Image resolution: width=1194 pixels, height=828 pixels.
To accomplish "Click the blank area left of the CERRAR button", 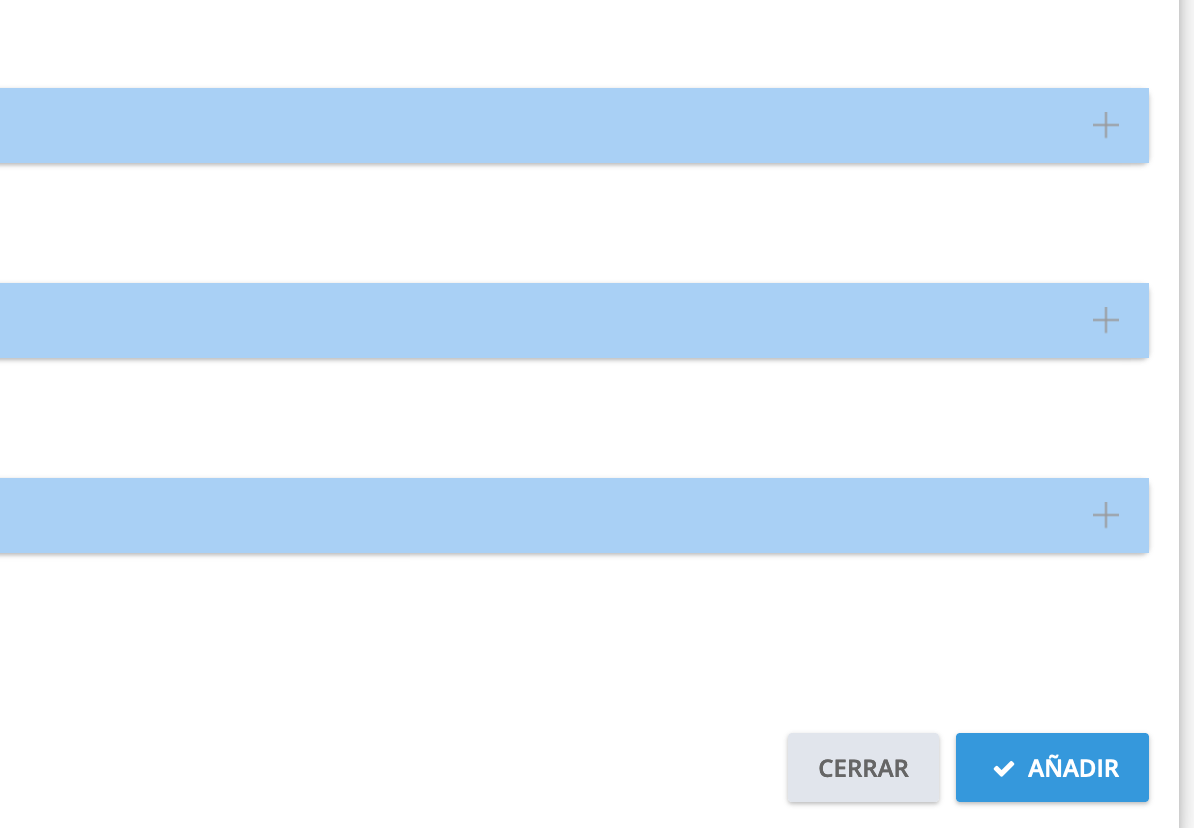I will tap(400, 768).
